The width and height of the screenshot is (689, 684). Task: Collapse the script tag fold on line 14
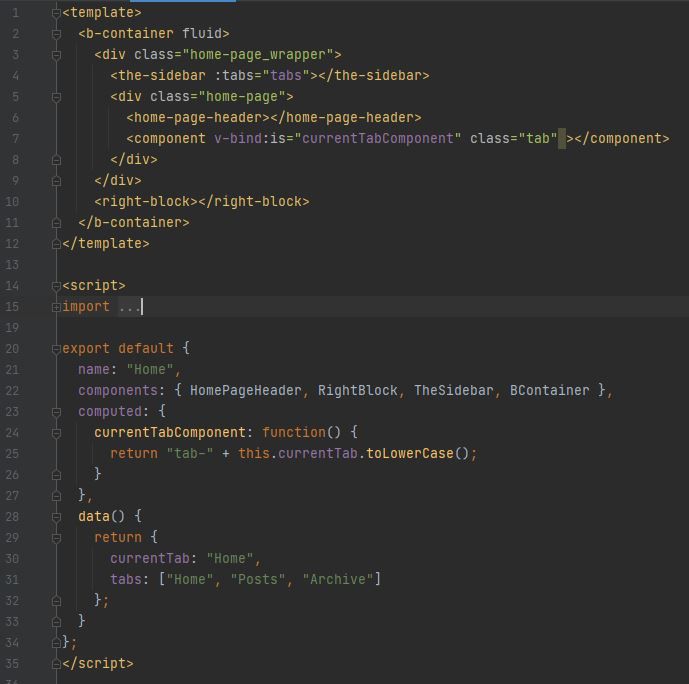click(56, 286)
